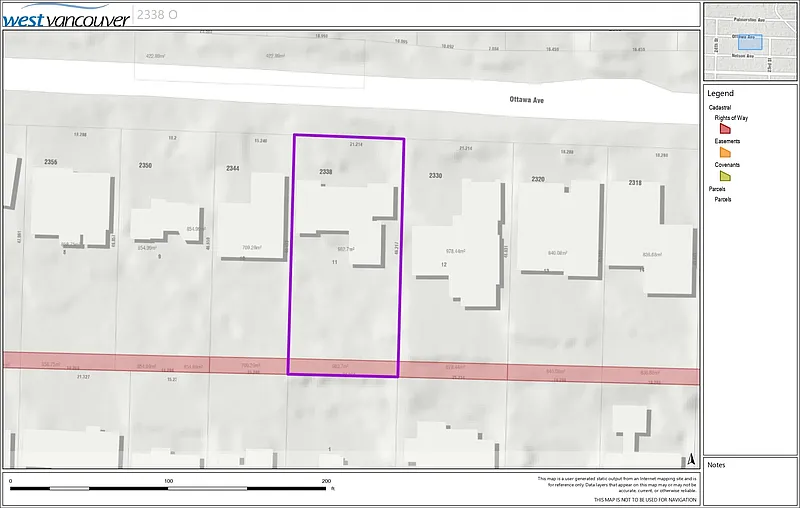Screen dimensions: 800x508
Task: Click the 2330 address label
Action: point(435,176)
